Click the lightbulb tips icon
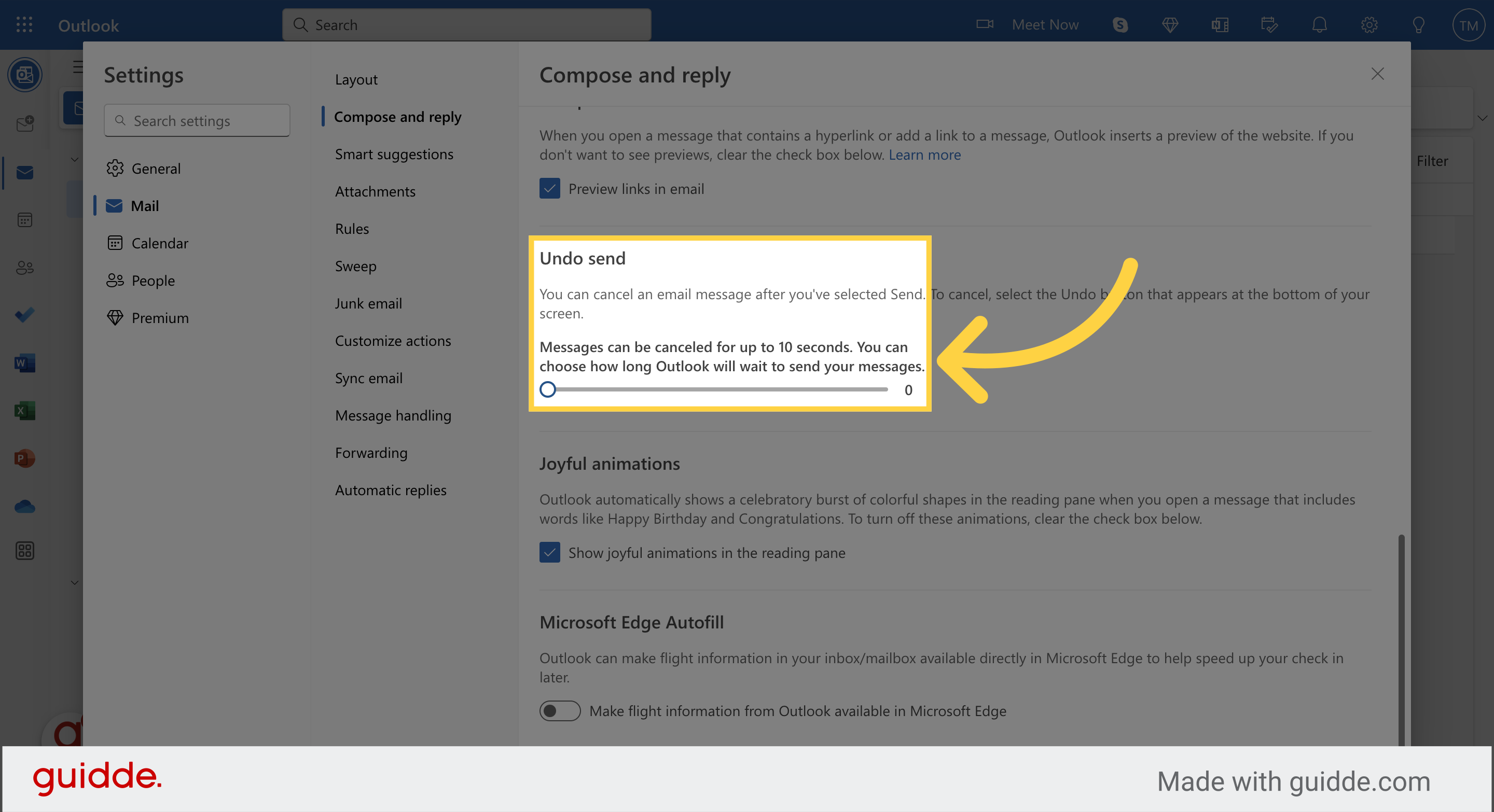Image resolution: width=1494 pixels, height=812 pixels. (x=1419, y=25)
